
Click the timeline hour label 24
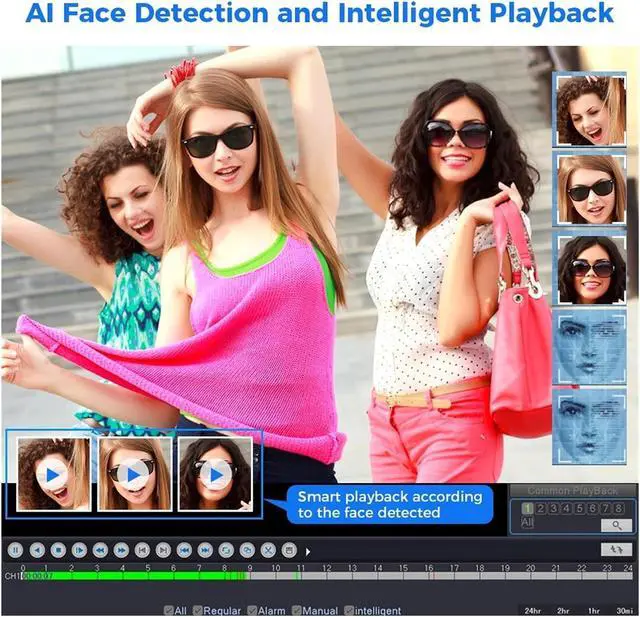click(628, 568)
